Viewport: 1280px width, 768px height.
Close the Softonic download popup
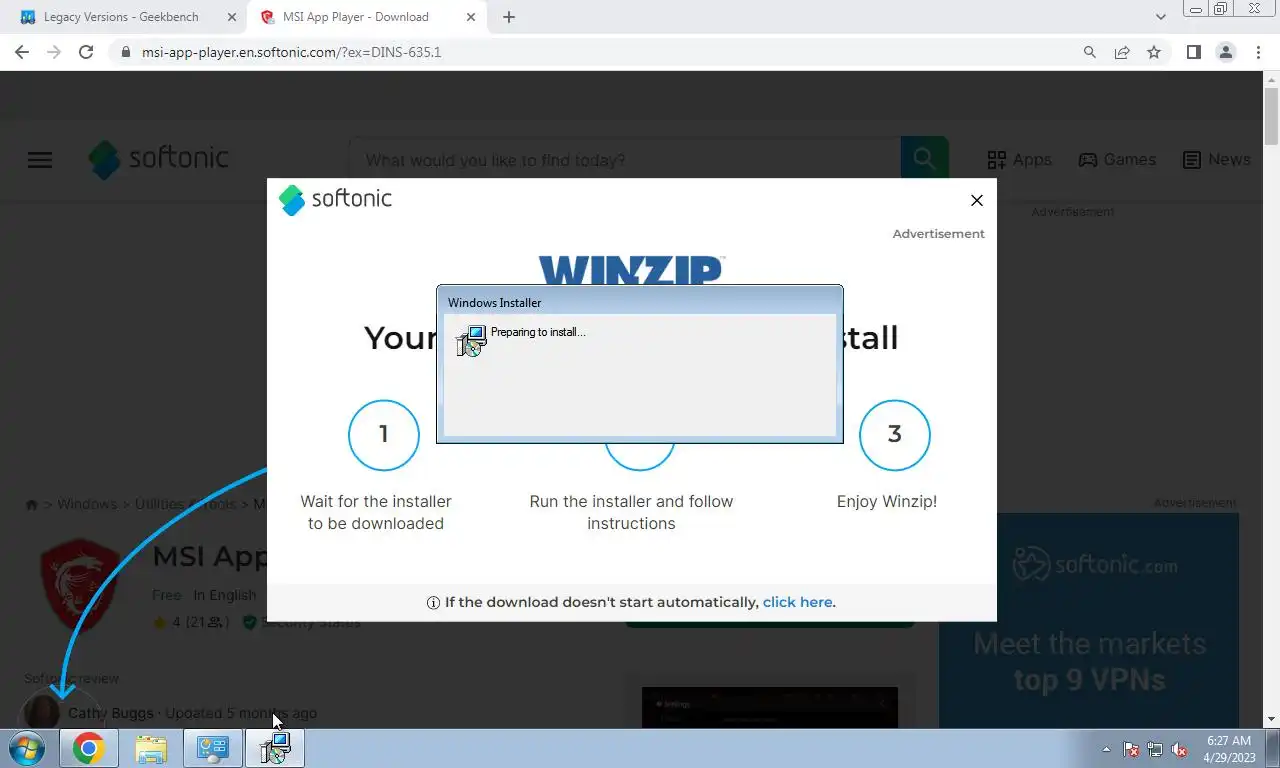(x=977, y=200)
